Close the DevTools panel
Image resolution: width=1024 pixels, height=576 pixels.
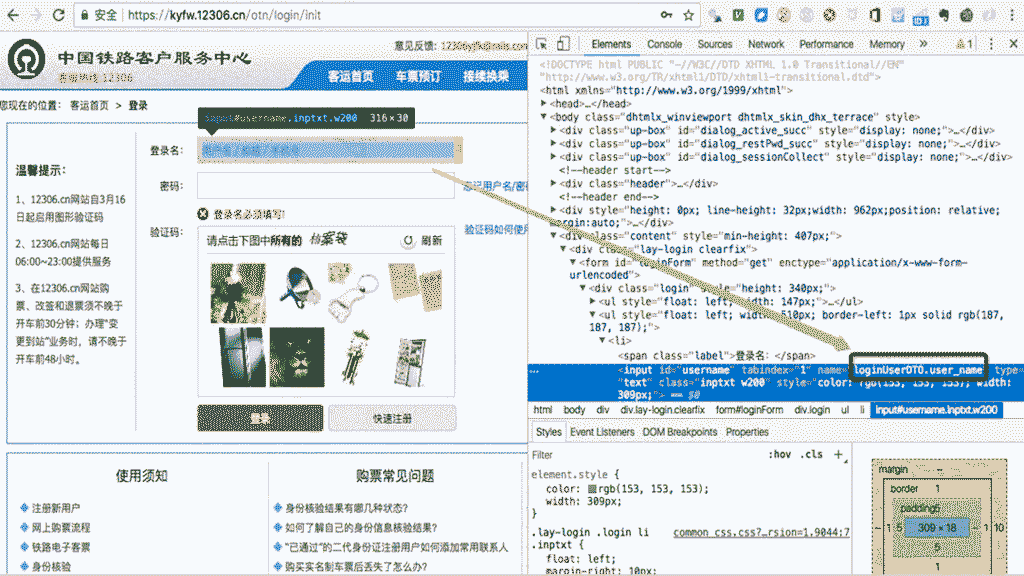pyautogui.click(x=1014, y=44)
